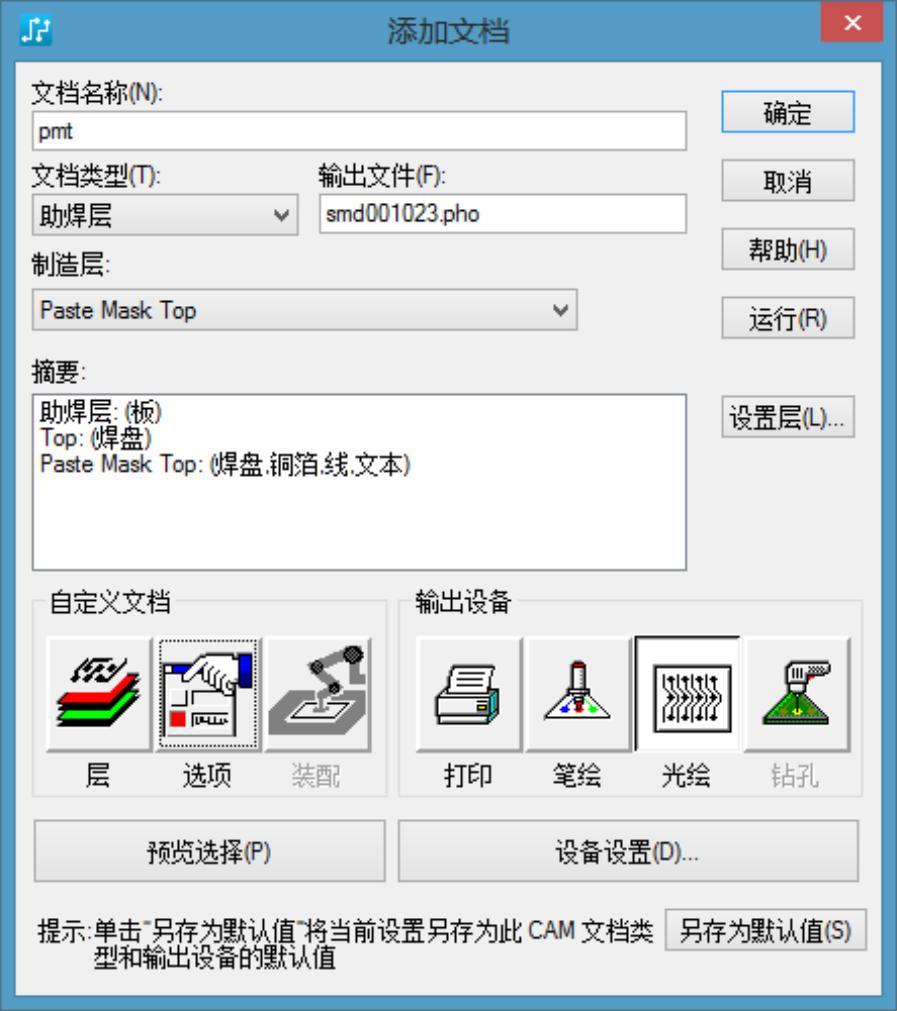
Task: Open the Paste Mask Top fabrication layer dropdown
Action: pyautogui.click(x=304, y=310)
